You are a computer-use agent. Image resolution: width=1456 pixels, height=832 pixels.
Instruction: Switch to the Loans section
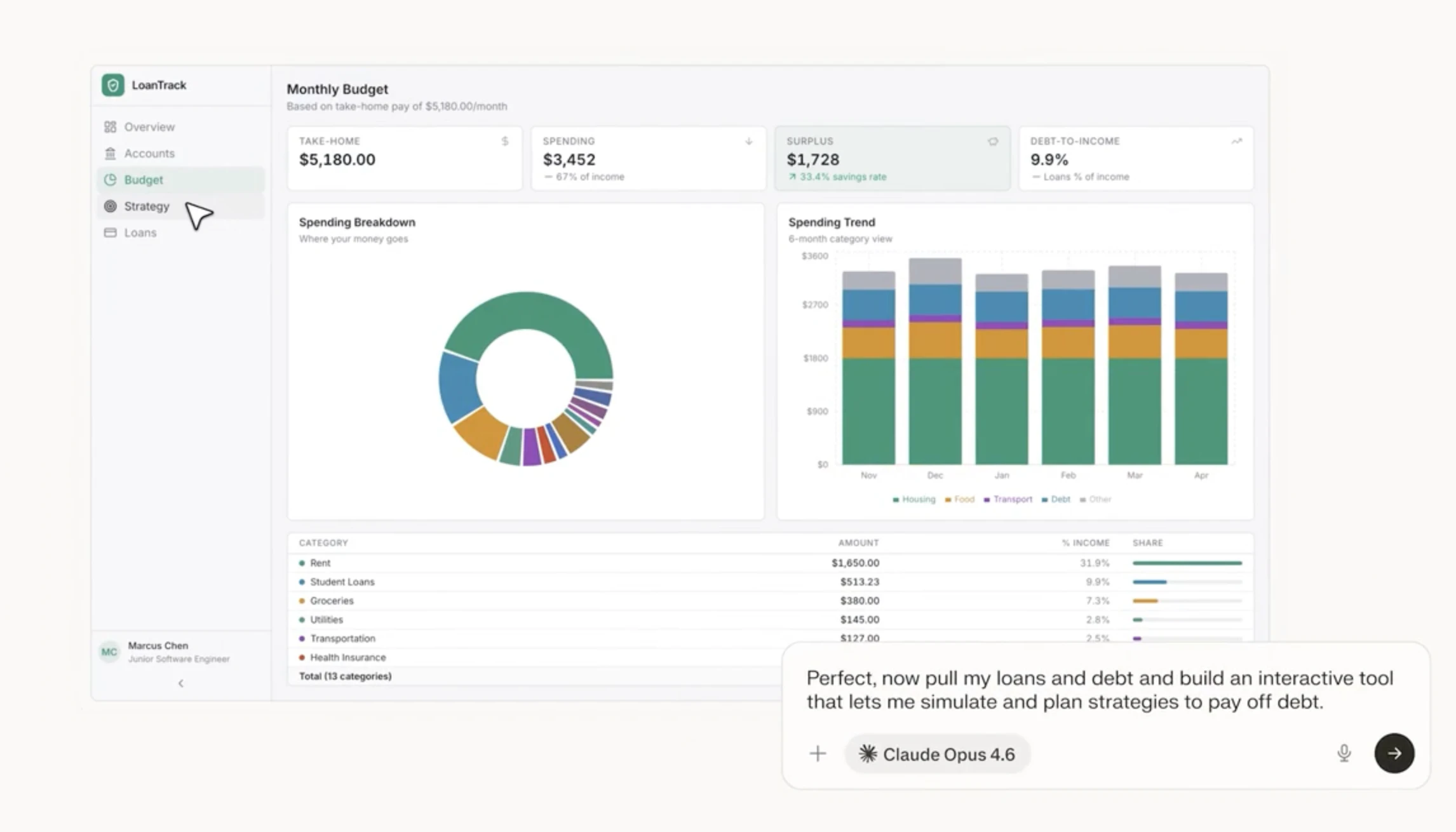click(140, 232)
